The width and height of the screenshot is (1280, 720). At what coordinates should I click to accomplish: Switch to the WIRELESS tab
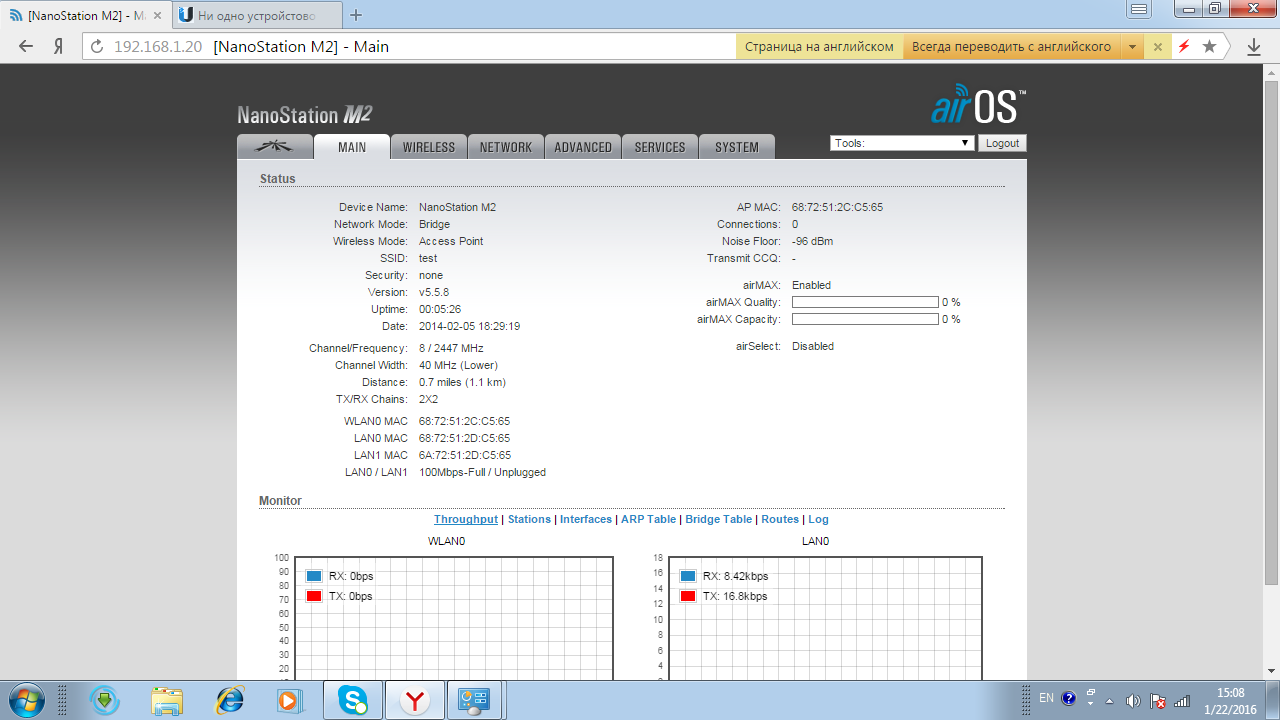click(429, 147)
